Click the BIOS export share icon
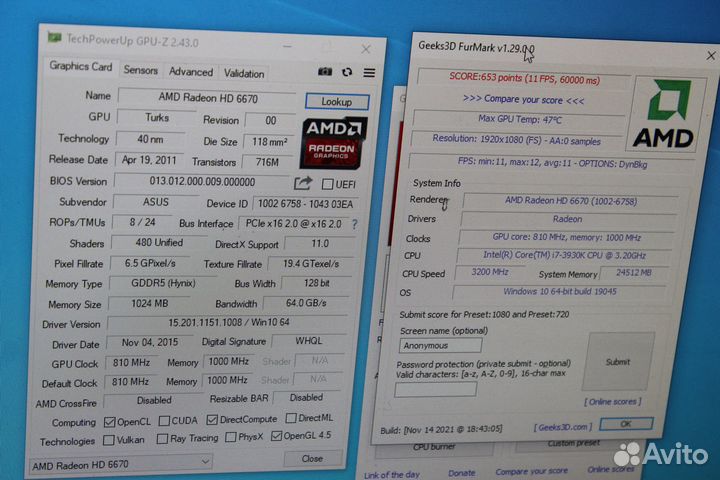This screenshot has width=720, height=480. tap(303, 183)
